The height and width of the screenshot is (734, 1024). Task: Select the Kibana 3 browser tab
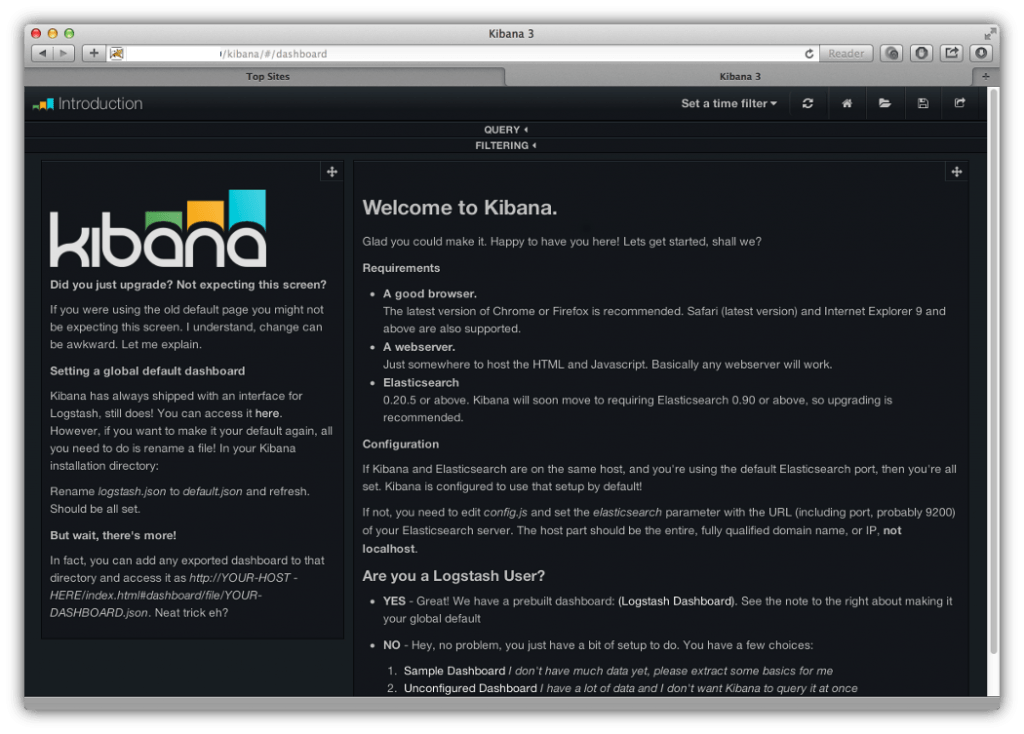pos(739,75)
